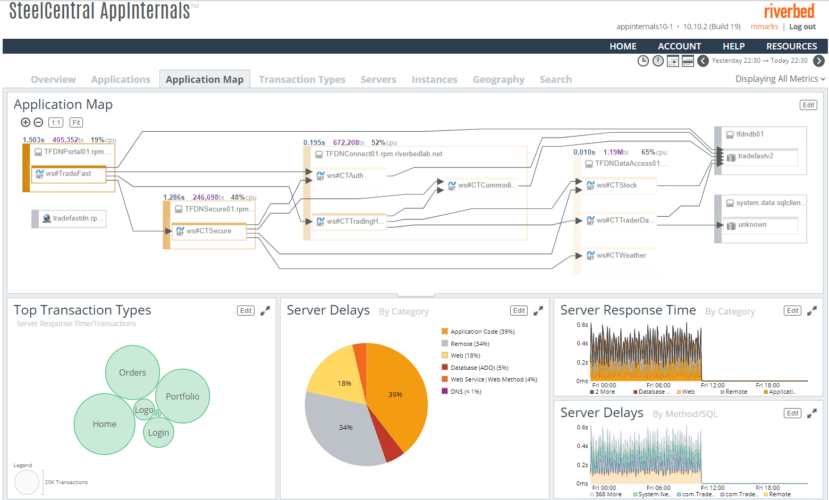Select the ws#CTWeather node
This screenshot has width=829, height=500.
click(620, 255)
